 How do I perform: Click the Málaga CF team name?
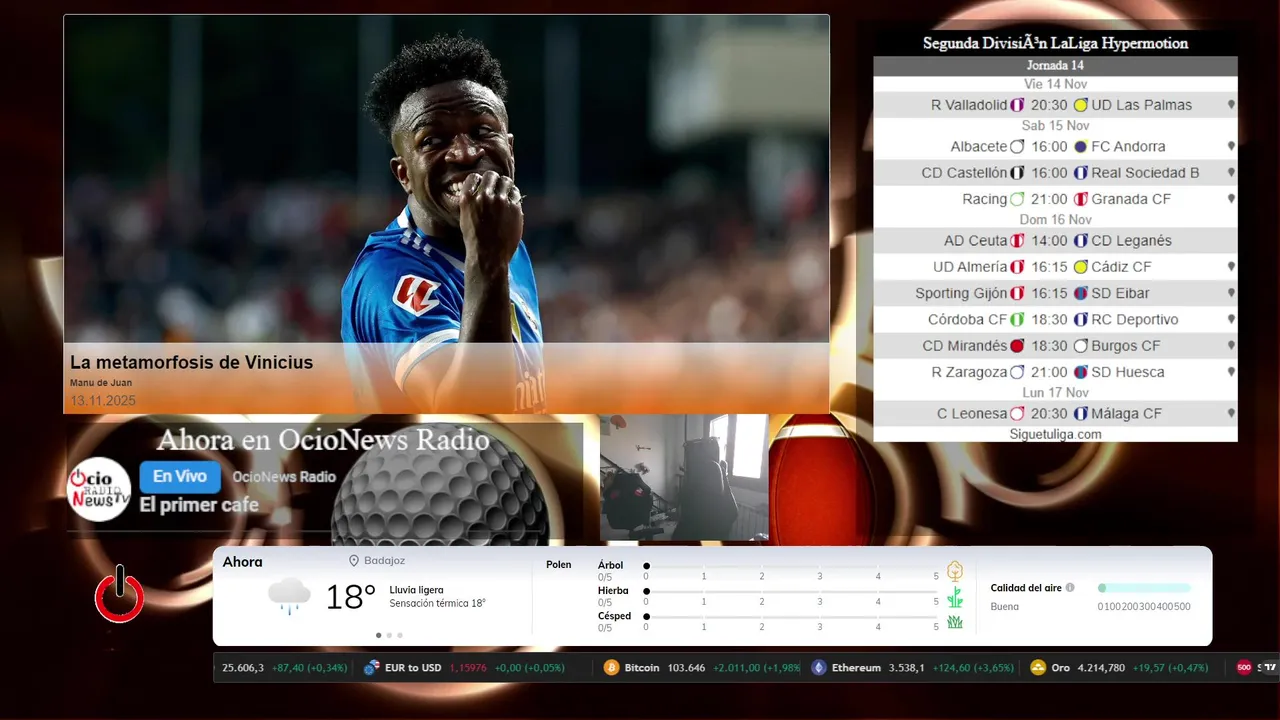tap(1126, 413)
